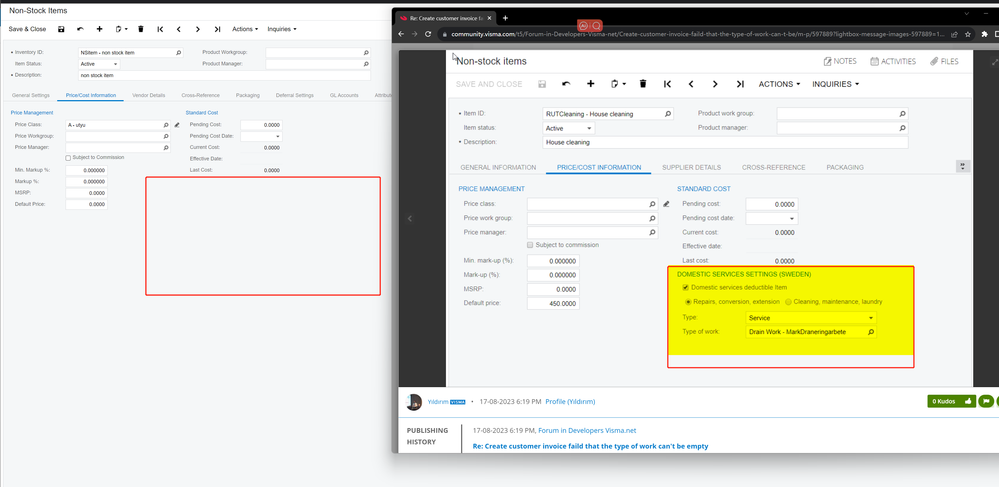Screen dimensions: 999x487
Task: Open ACTIONS dropdown in forum screenshot
Action: point(780,84)
